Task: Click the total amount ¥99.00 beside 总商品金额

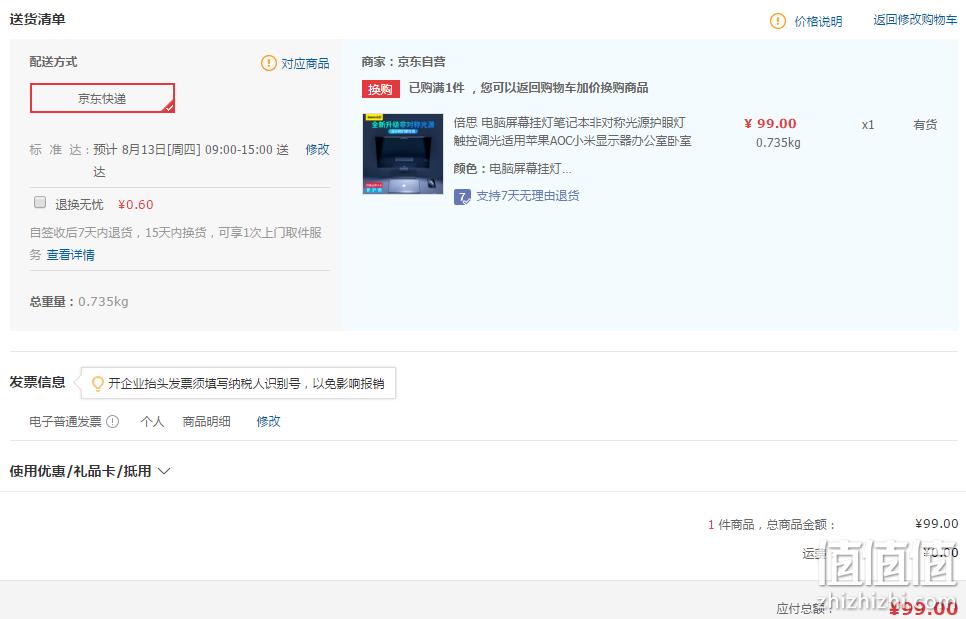Action: tap(936, 524)
